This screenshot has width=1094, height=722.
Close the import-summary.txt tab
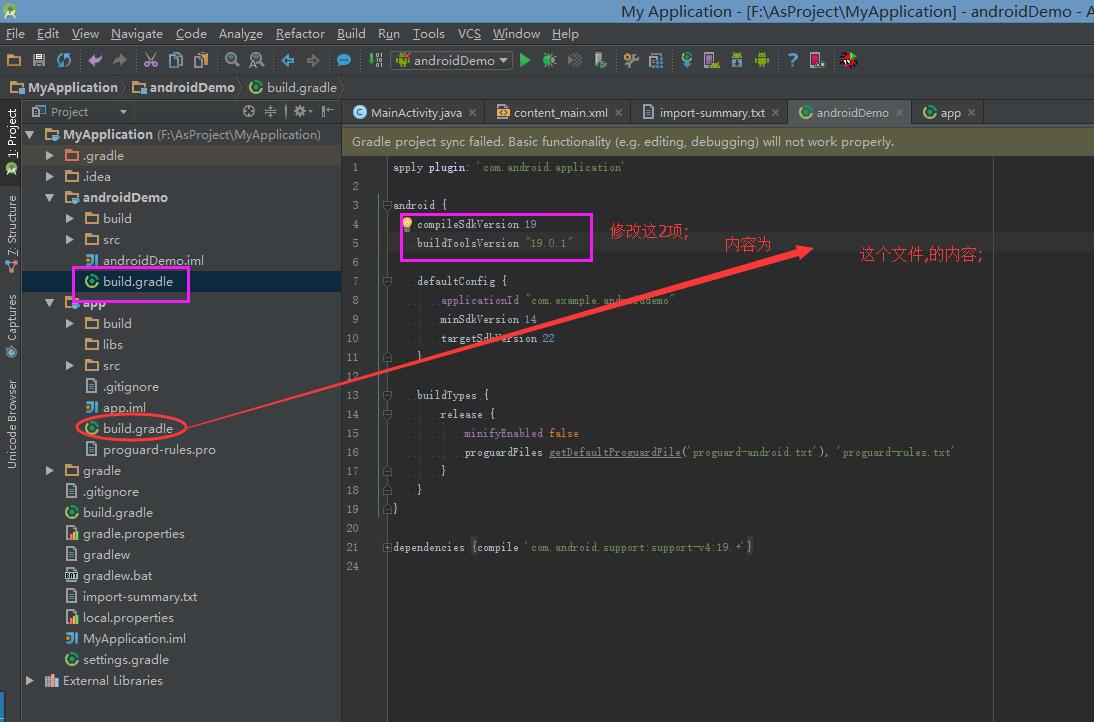click(x=775, y=112)
